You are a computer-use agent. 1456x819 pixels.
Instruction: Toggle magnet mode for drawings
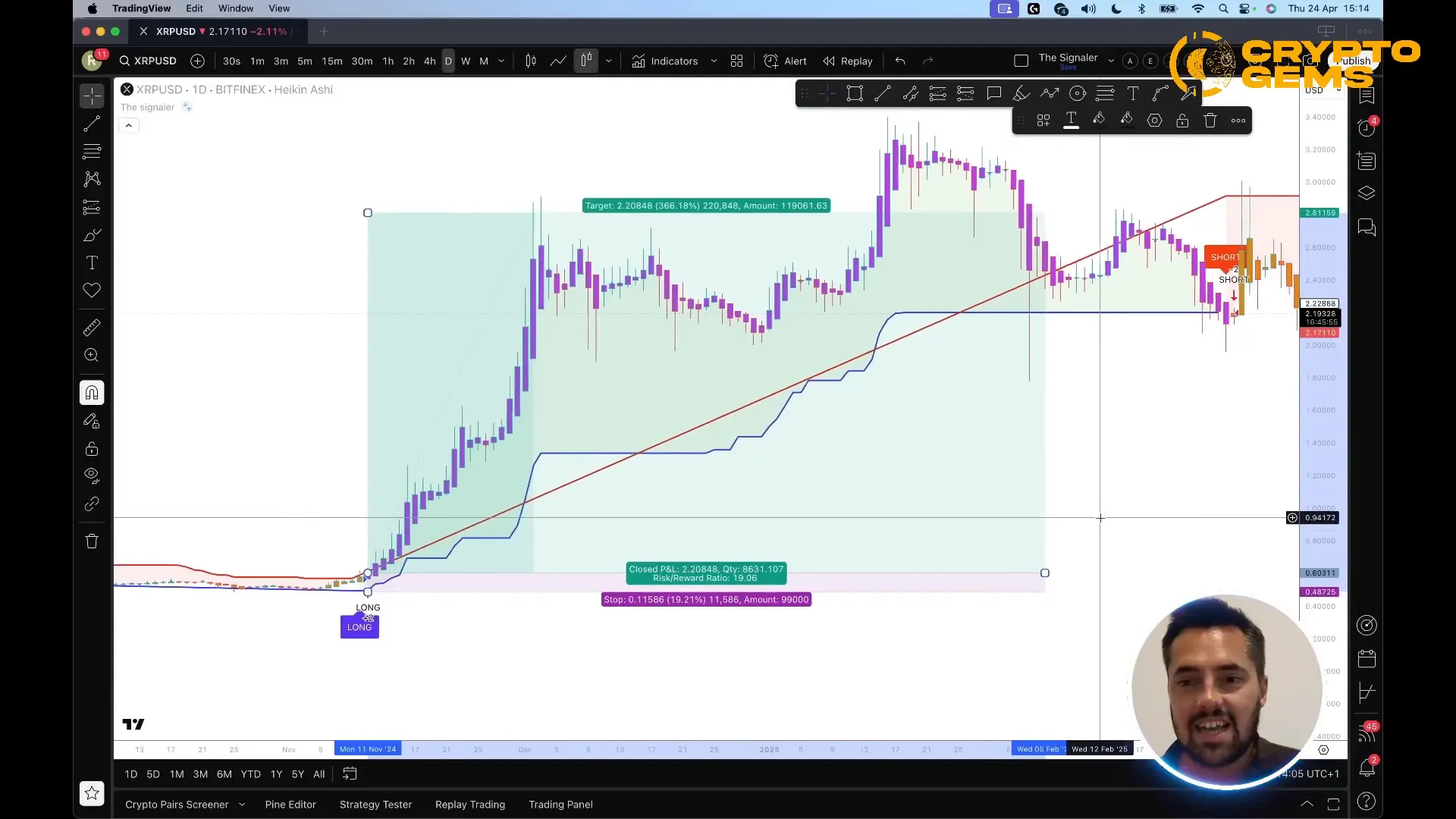(92, 393)
